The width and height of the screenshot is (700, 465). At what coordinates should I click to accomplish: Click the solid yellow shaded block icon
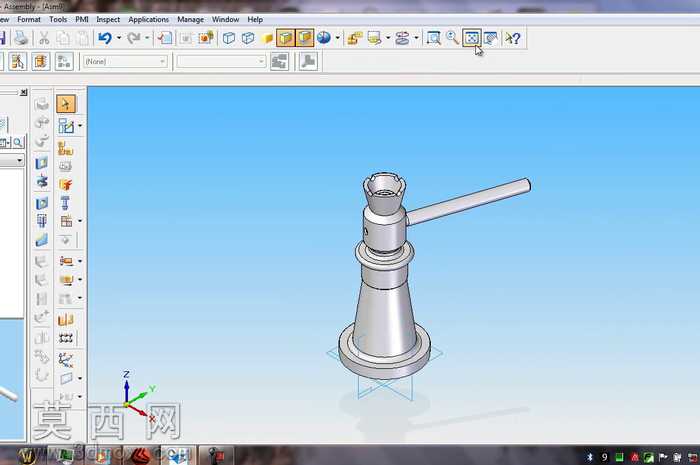(267, 39)
